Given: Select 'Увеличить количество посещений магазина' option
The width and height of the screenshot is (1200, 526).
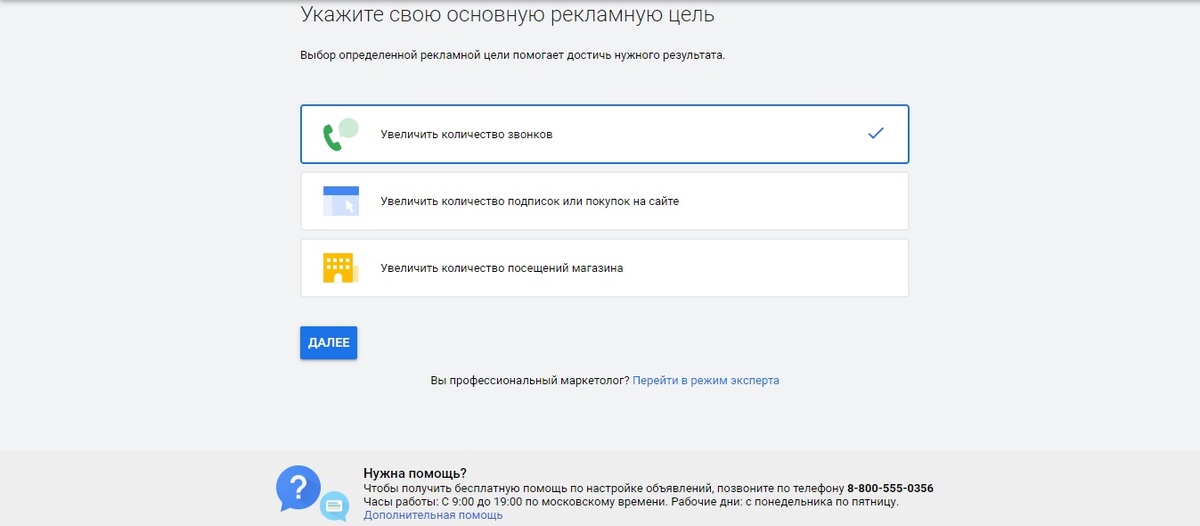Looking at the screenshot, I should pyautogui.click(x=604, y=268).
